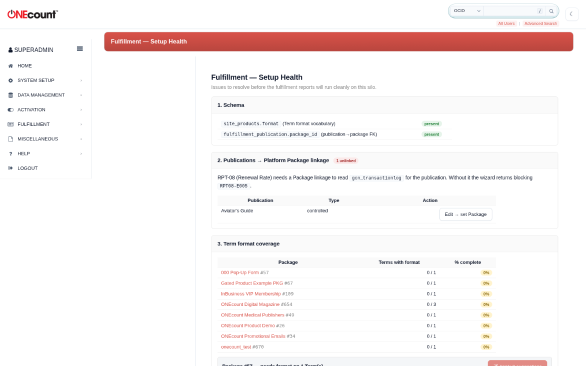
Task: Click the Logout exit icon
Action: coord(10,168)
